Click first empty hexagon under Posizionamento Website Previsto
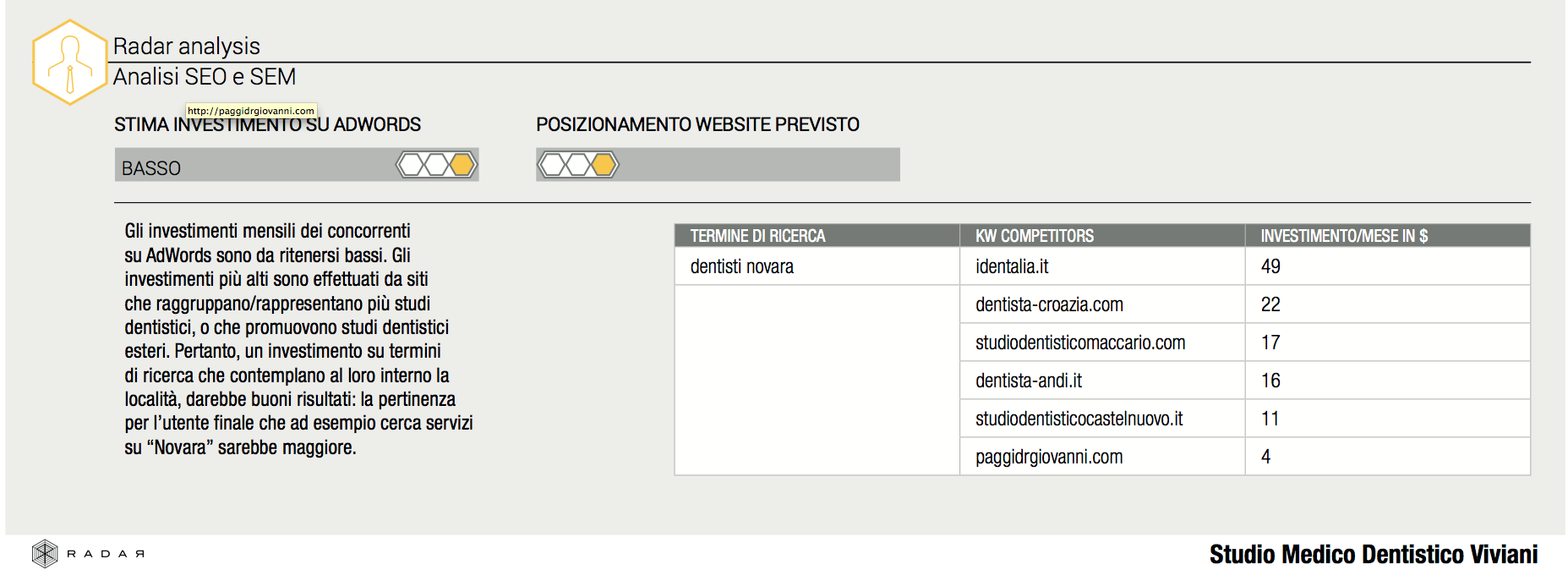The height and width of the screenshot is (581, 1568). pyautogui.click(x=552, y=164)
